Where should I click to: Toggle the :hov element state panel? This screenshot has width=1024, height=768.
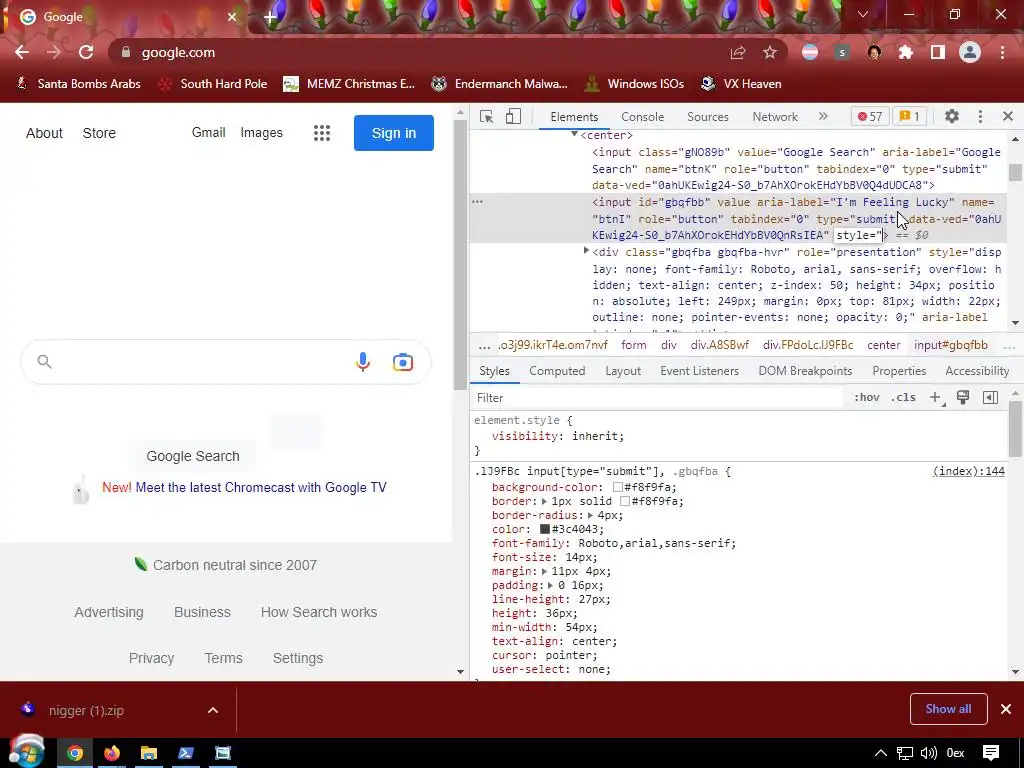point(867,398)
